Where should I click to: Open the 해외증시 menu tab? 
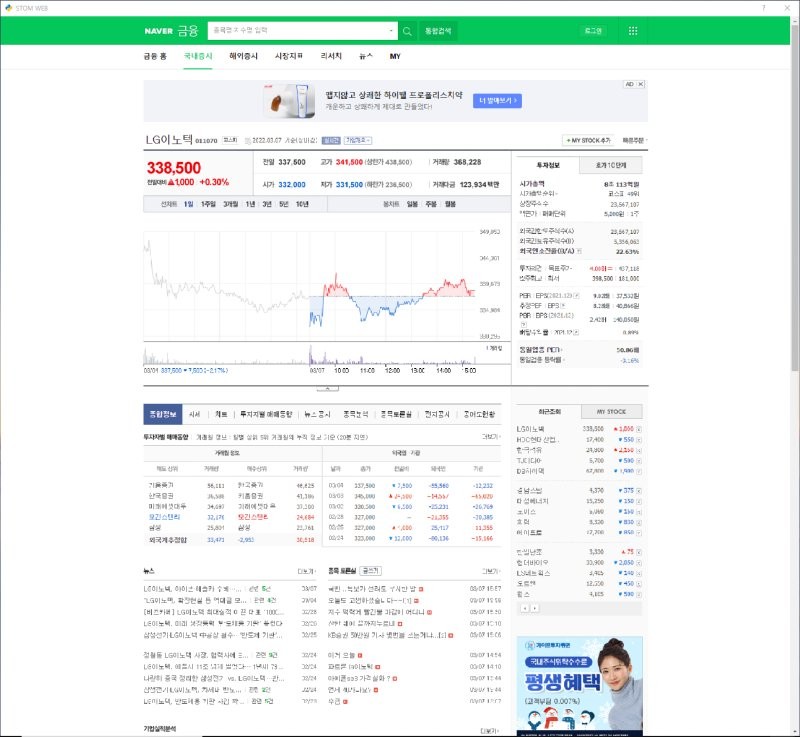click(x=243, y=57)
